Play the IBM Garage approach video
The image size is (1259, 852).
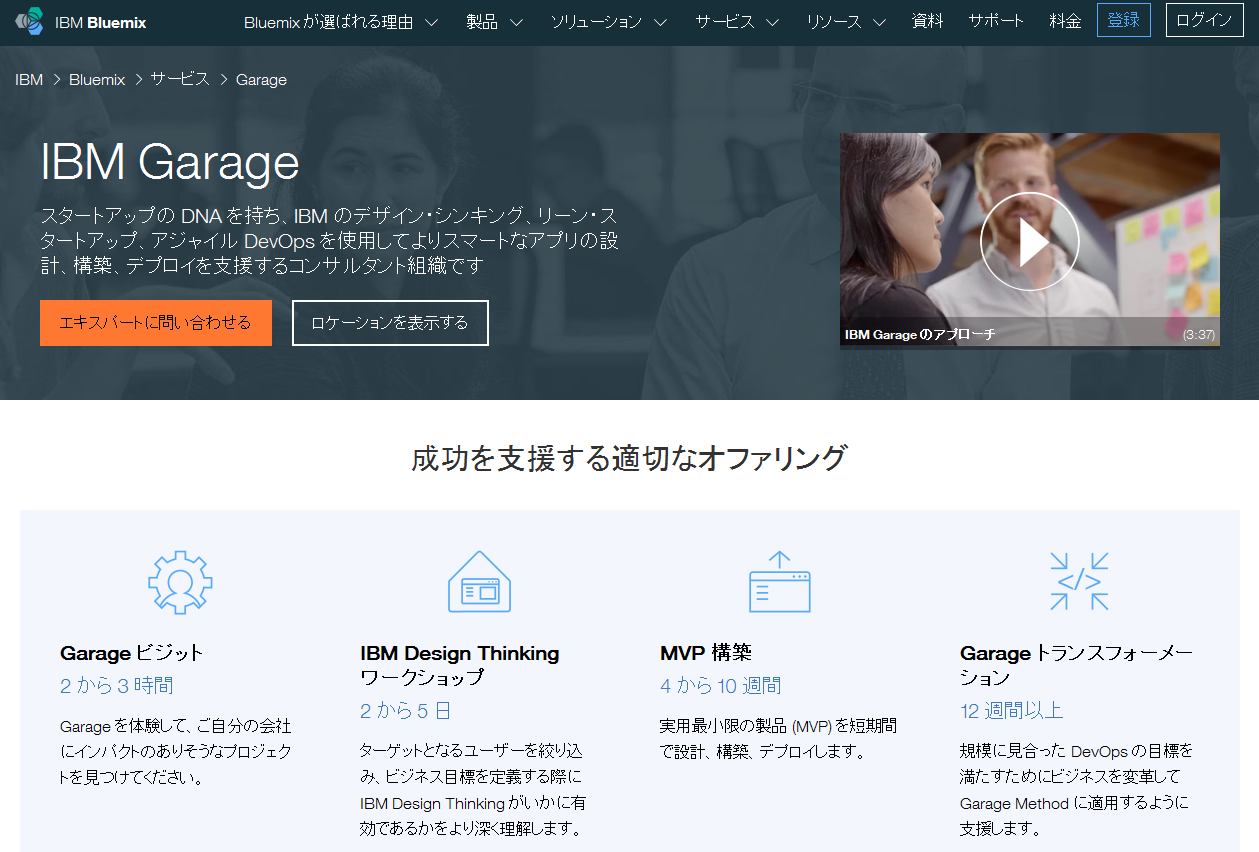tap(1029, 241)
